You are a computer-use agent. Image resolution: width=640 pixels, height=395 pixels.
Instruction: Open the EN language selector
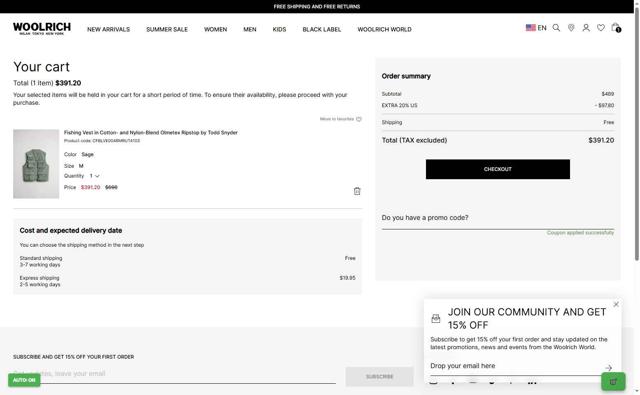tap(542, 28)
